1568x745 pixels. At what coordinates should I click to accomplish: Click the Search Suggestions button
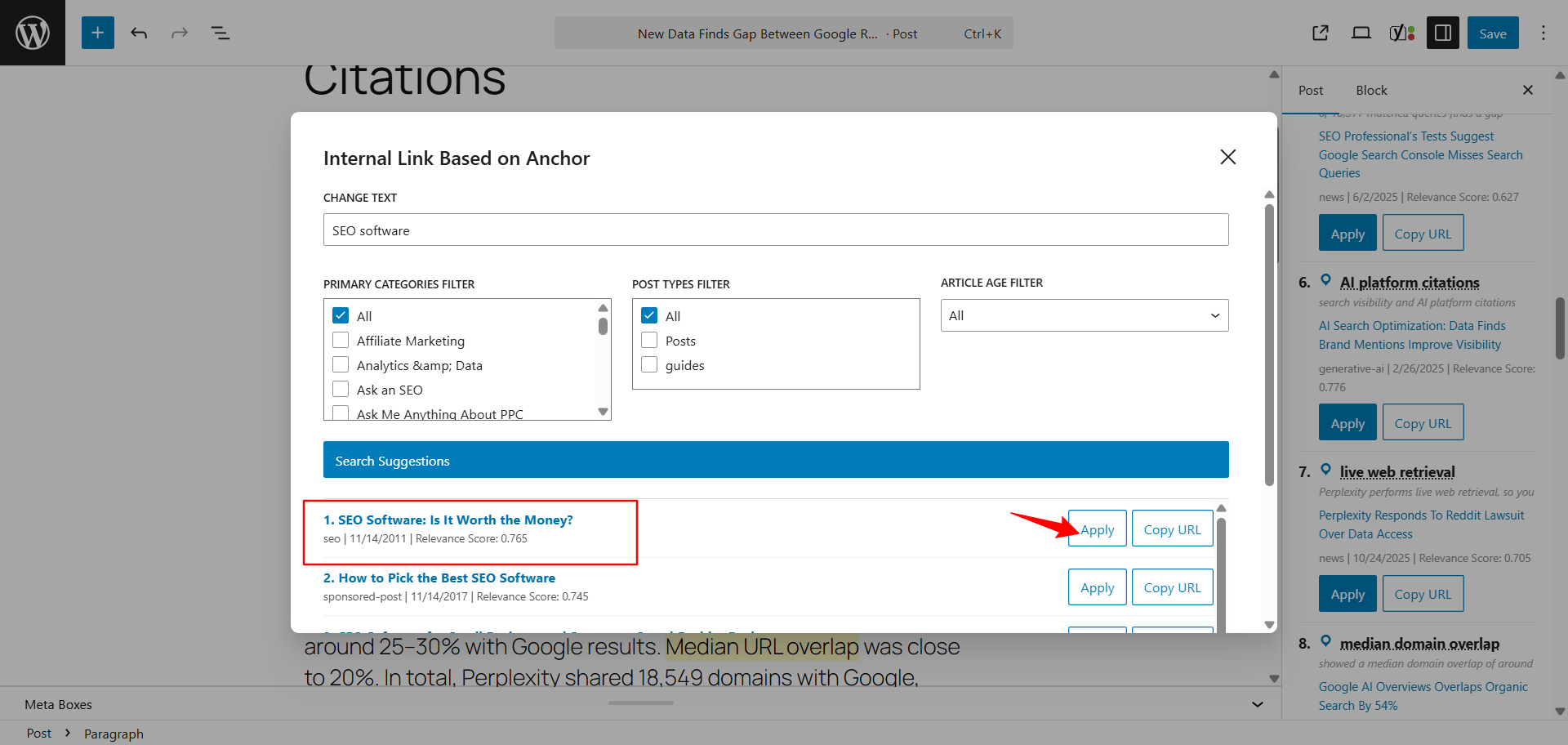tap(775, 460)
